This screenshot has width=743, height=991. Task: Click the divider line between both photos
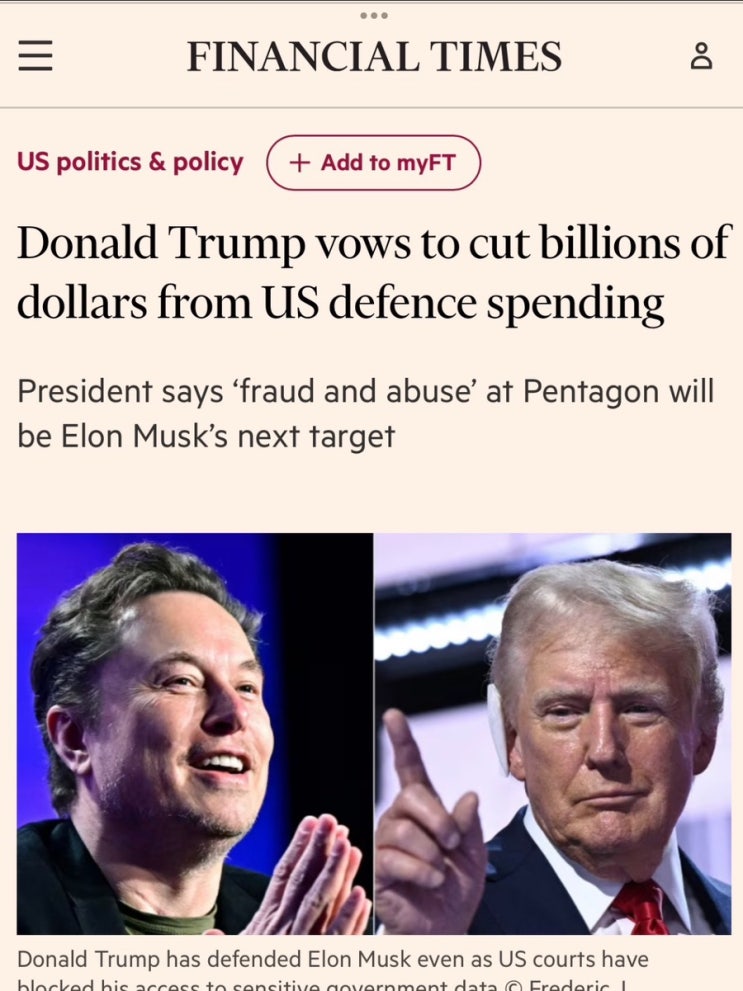pos(374,734)
